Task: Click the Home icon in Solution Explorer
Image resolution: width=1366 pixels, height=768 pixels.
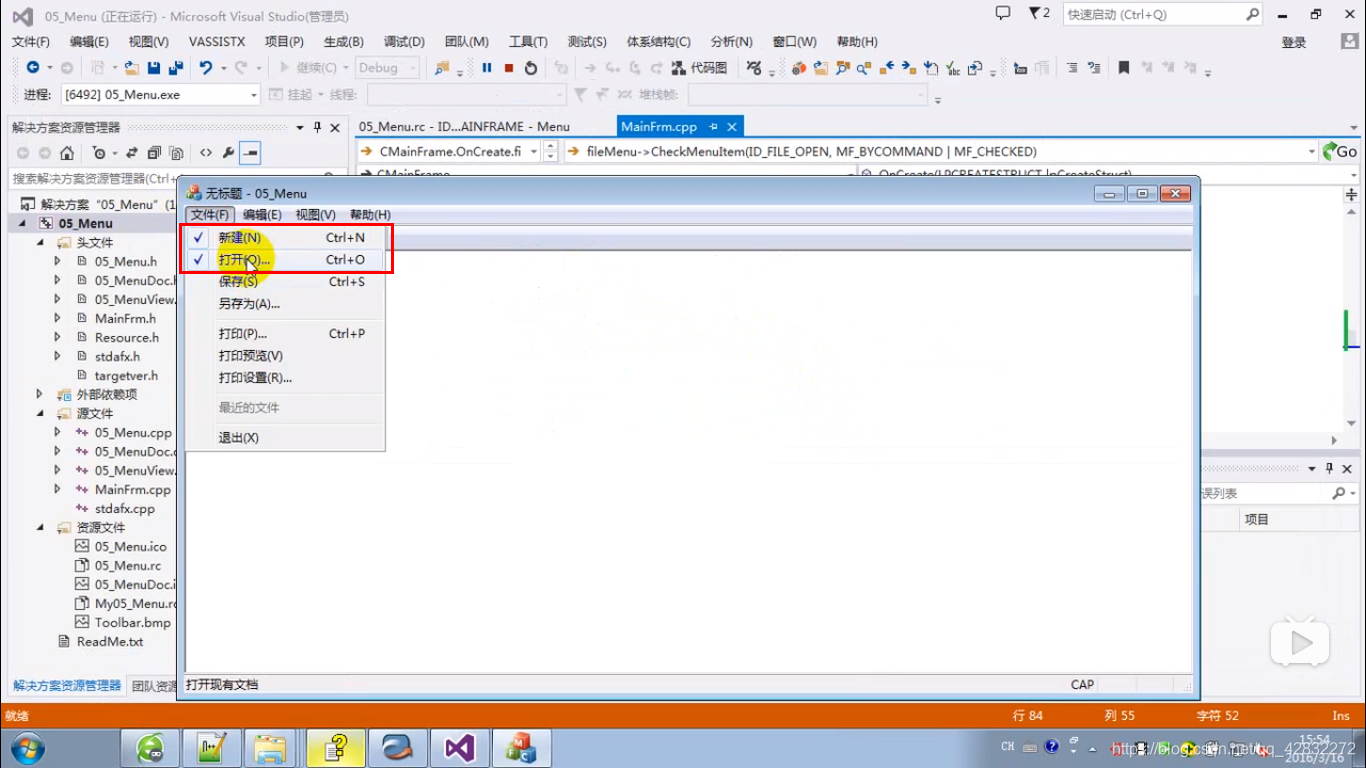Action: click(x=67, y=153)
